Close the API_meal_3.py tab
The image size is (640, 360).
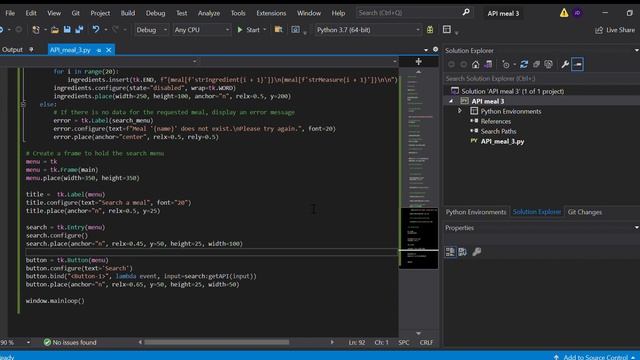coord(109,50)
